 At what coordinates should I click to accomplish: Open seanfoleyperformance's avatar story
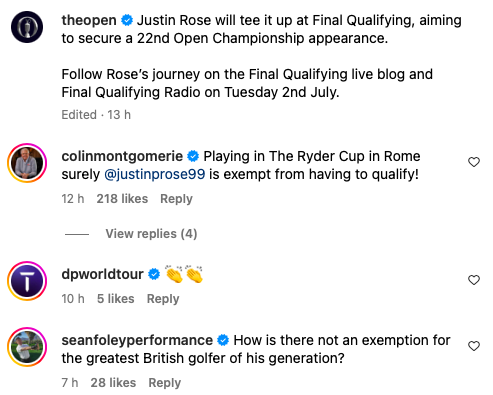(27, 347)
